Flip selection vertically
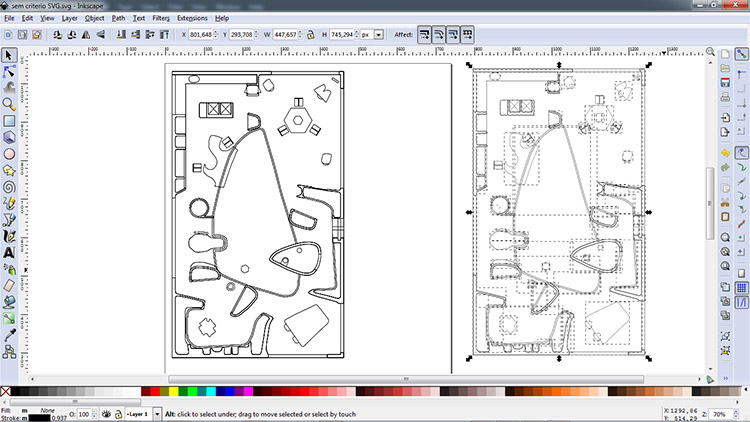The height and width of the screenshot is (422, 750). pyautogui.click(x=100, y=34)
